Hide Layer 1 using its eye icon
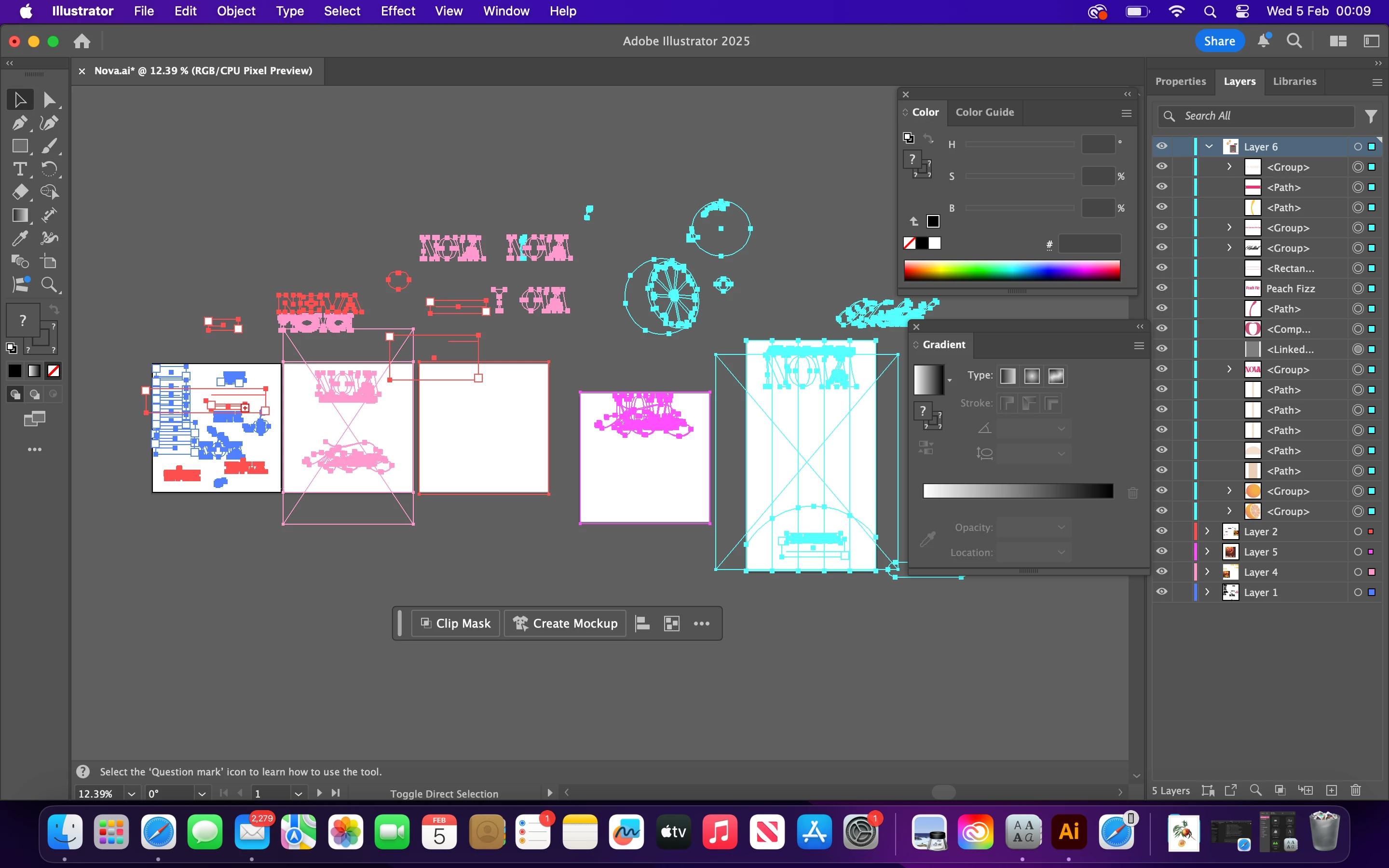The width and height of the screenshot is (1389, 868). tap(1162, 592)
